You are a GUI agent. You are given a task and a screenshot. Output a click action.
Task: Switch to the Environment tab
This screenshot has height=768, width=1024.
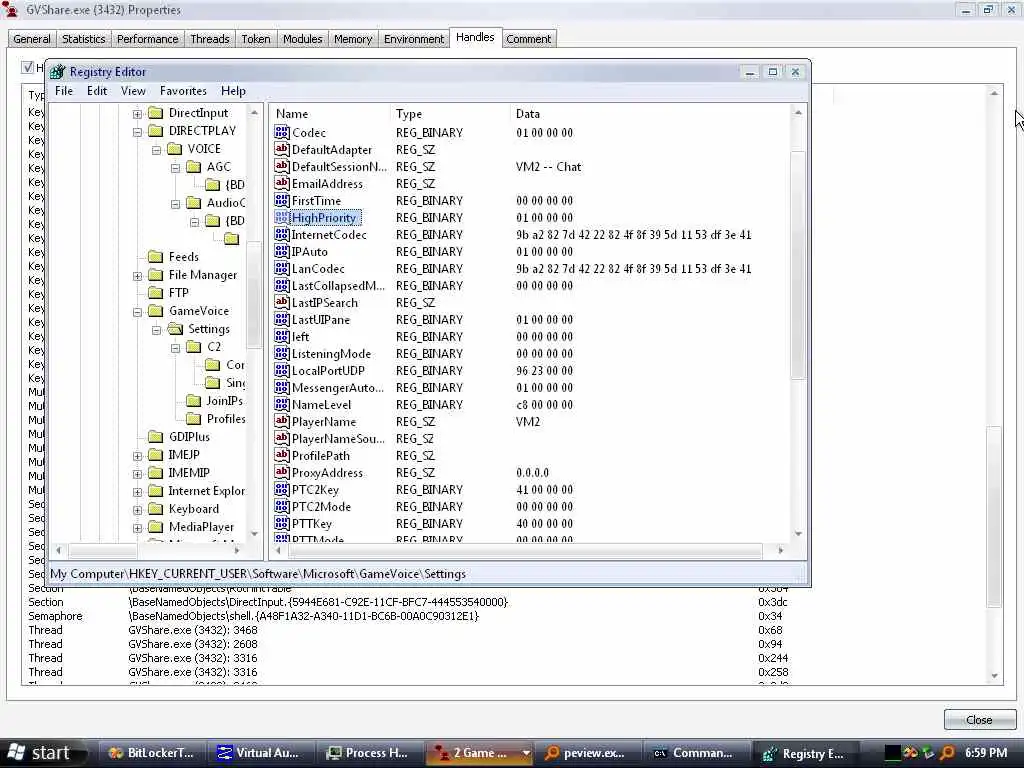pyautogui.click(x=414, y=39)
